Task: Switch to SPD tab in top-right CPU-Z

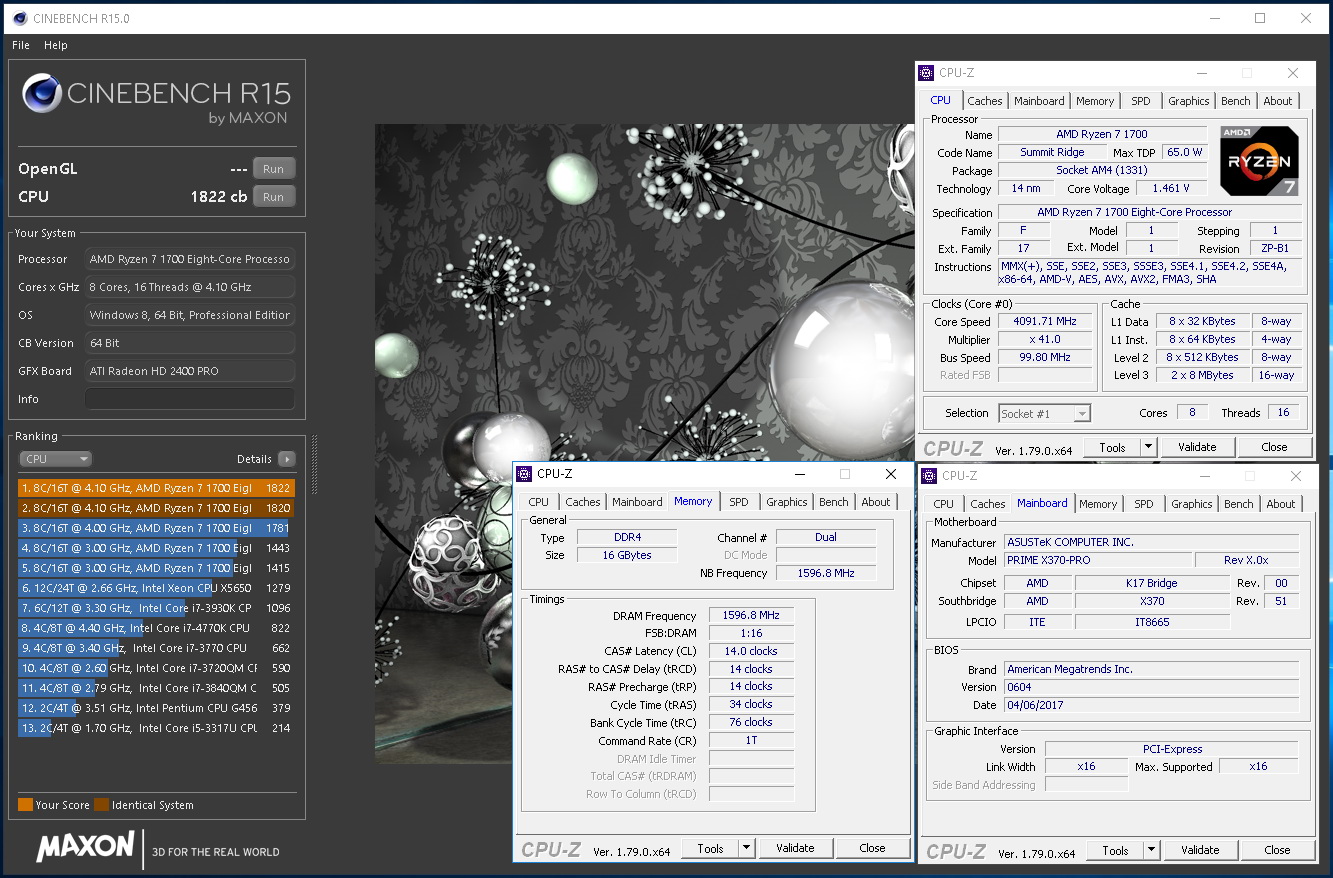Action: [x=1140, y=101]
